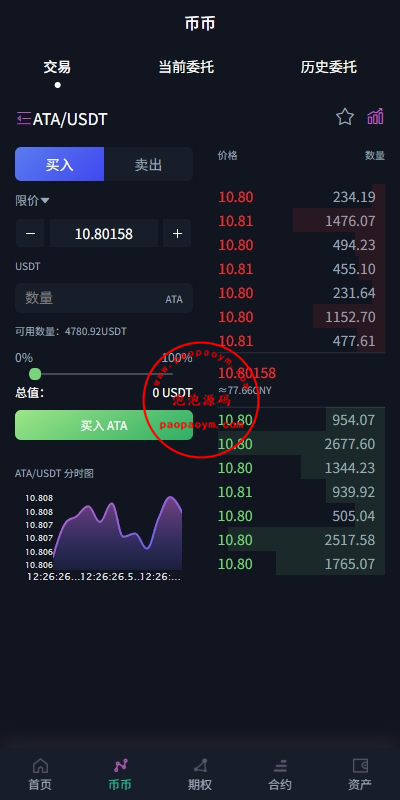The width and height of the screenshot is (400, 800).
Task: Switch to 当前委托 tab
Action: pyautogui.click(x=186, y=67)
